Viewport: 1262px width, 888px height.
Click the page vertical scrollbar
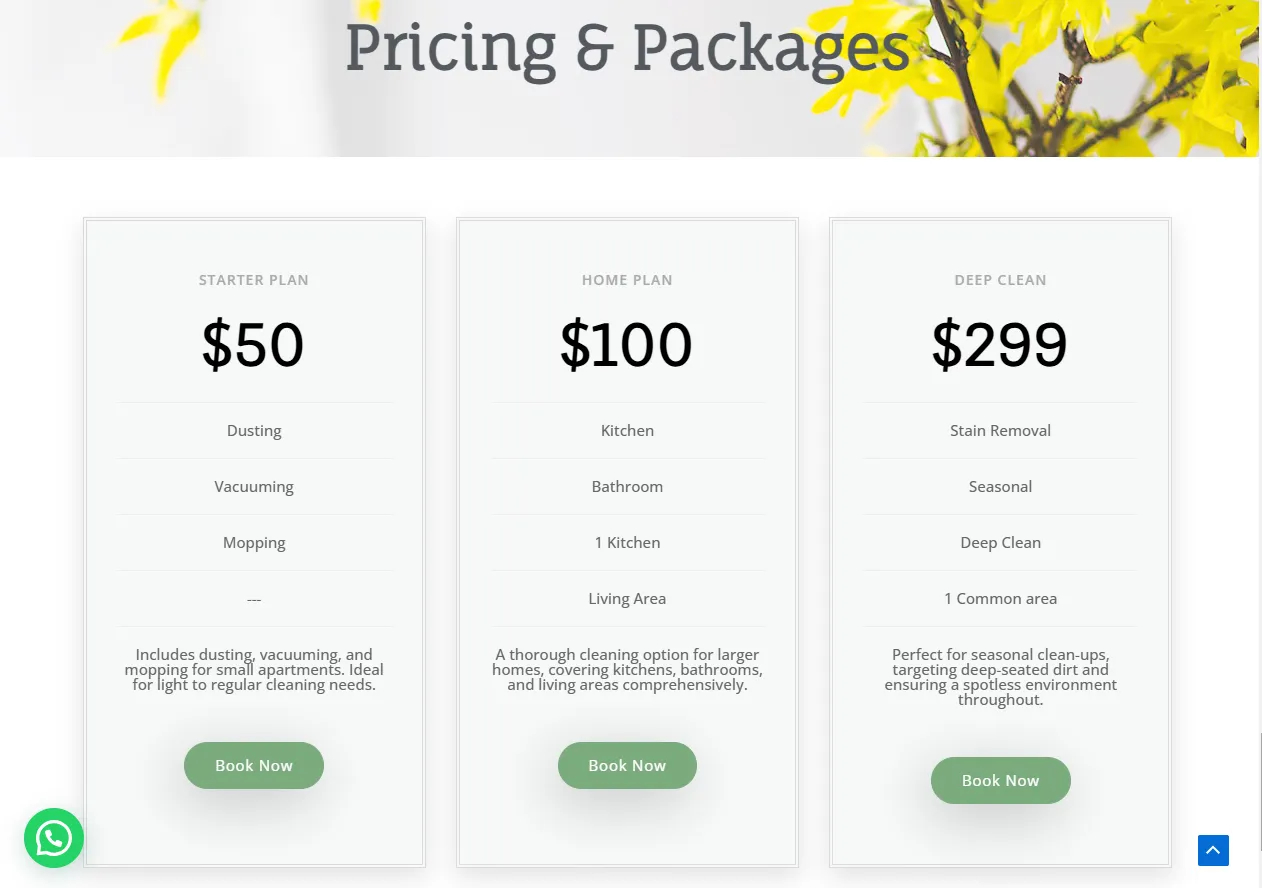(1260, 444)
